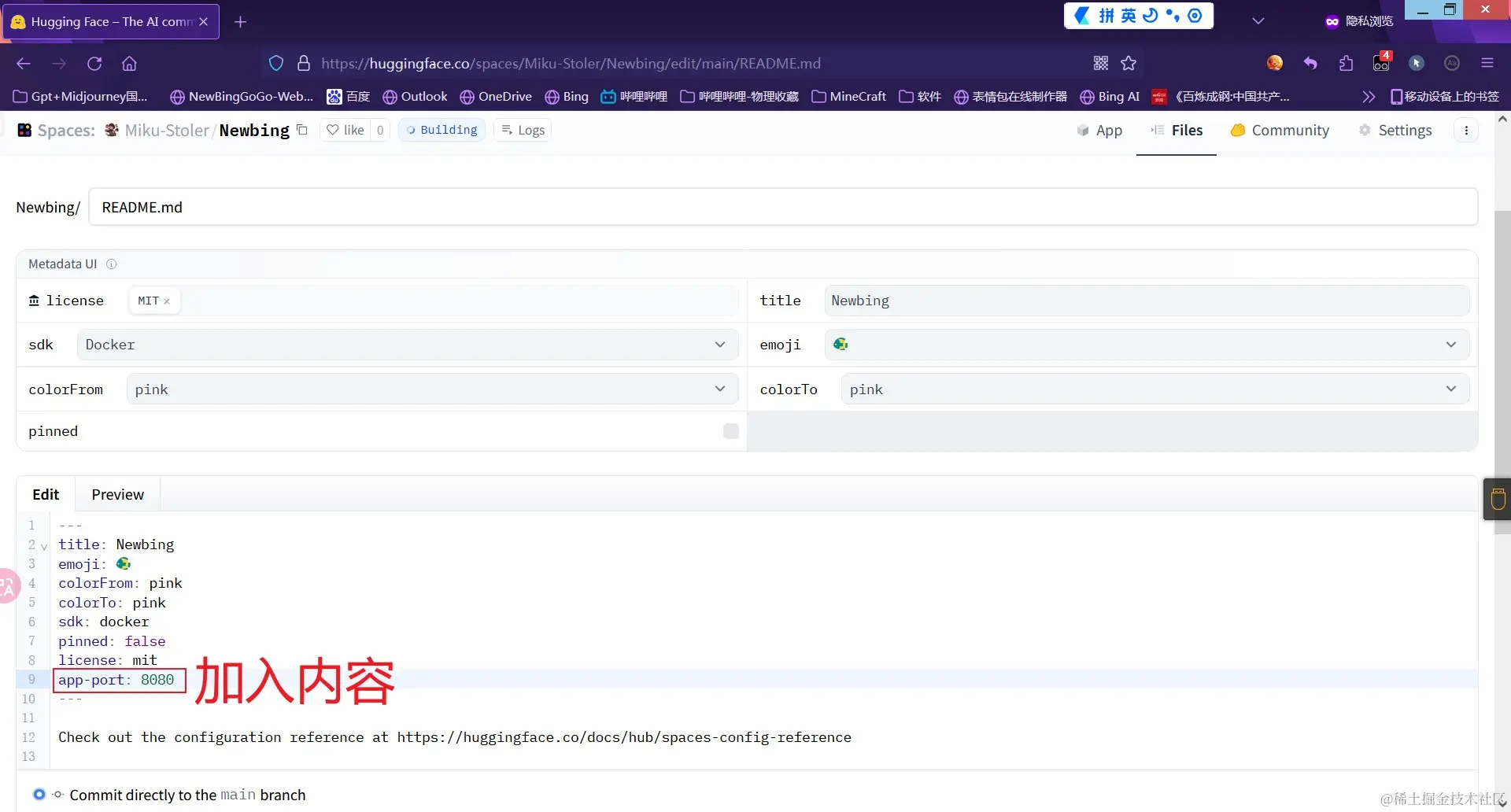Screen dimensions: 1511x812
Task: Click the purple undo arrow toolbar icon
Action: coord(1310,63)
